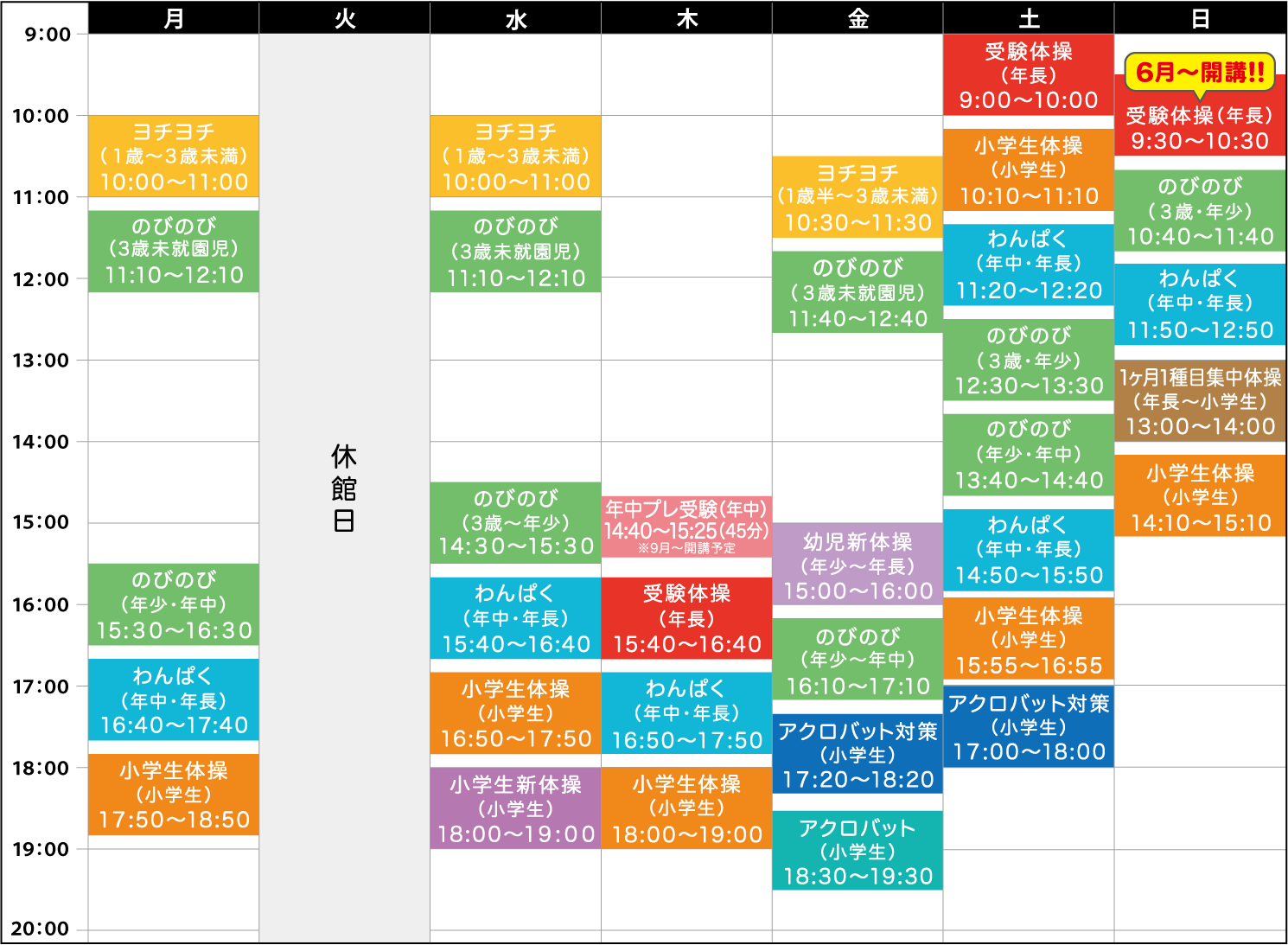Click the 水 (Wednesday) column header
The height and width of the screenshot is (945, 1288).
pyautogui.click(x=516, y=18)
